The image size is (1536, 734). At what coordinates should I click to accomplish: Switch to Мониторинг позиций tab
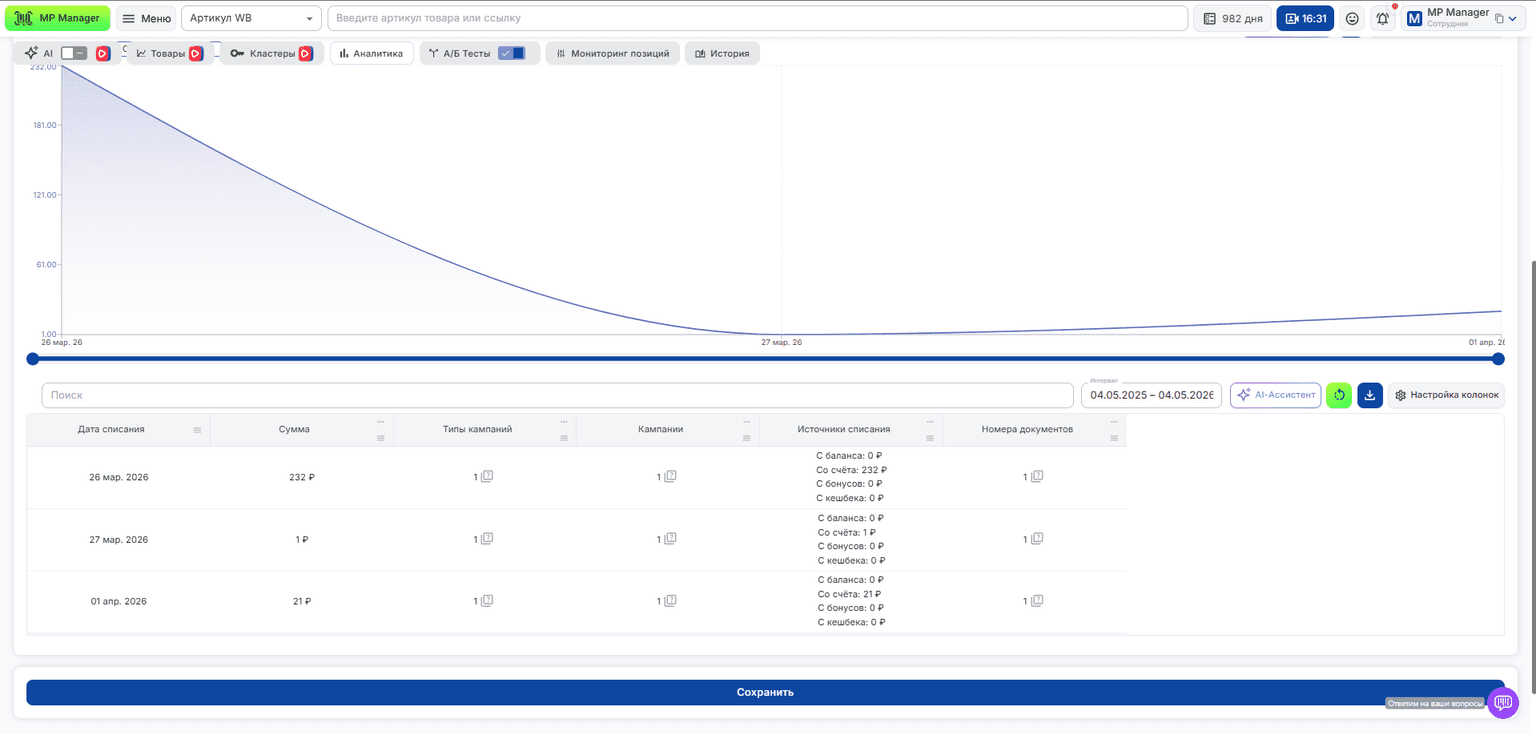613,53
